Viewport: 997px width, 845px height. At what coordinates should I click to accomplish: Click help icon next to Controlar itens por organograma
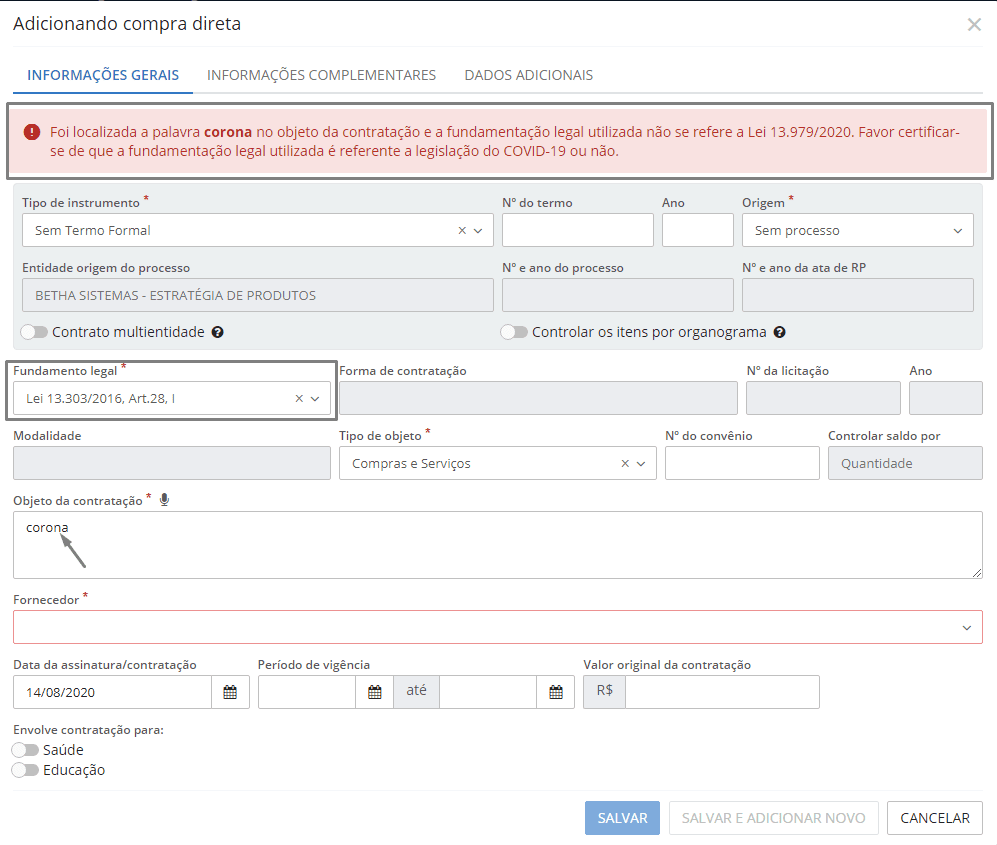coord(779,332)
